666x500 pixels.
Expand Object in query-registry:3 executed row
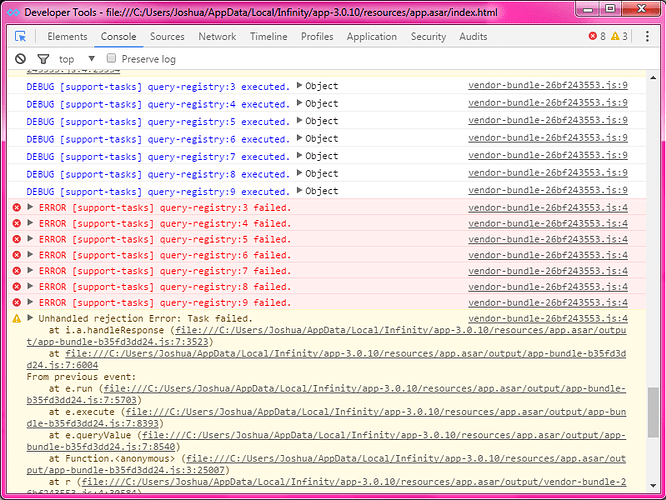(x=300, y=86)
